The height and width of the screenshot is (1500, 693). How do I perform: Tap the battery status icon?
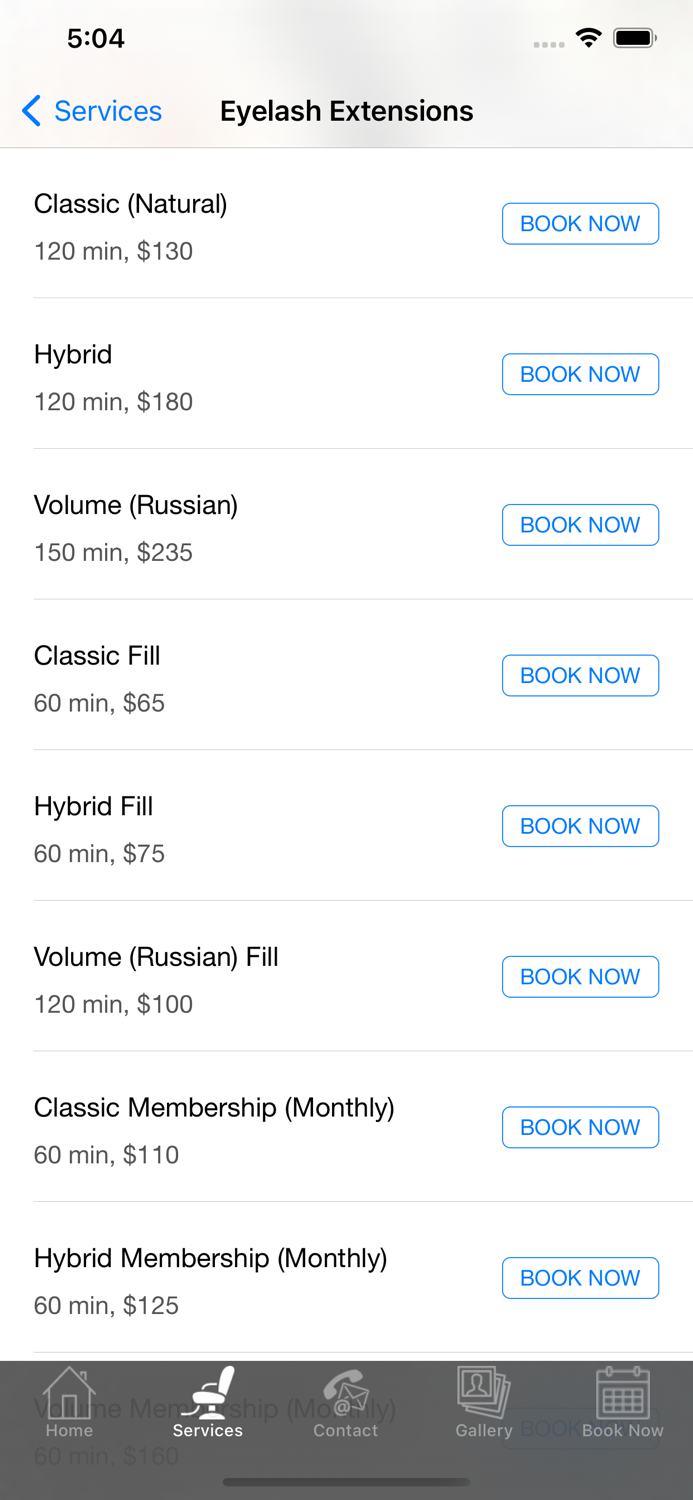(635, 39)
